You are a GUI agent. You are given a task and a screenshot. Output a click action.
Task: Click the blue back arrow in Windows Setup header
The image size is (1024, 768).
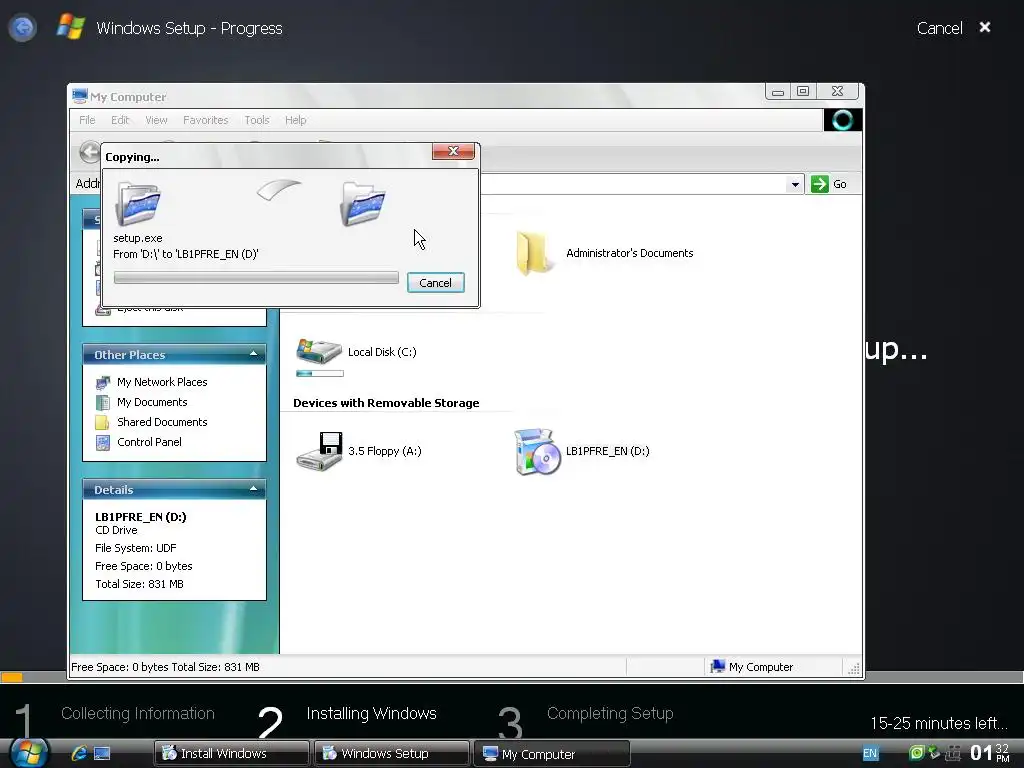click(22, 27)
